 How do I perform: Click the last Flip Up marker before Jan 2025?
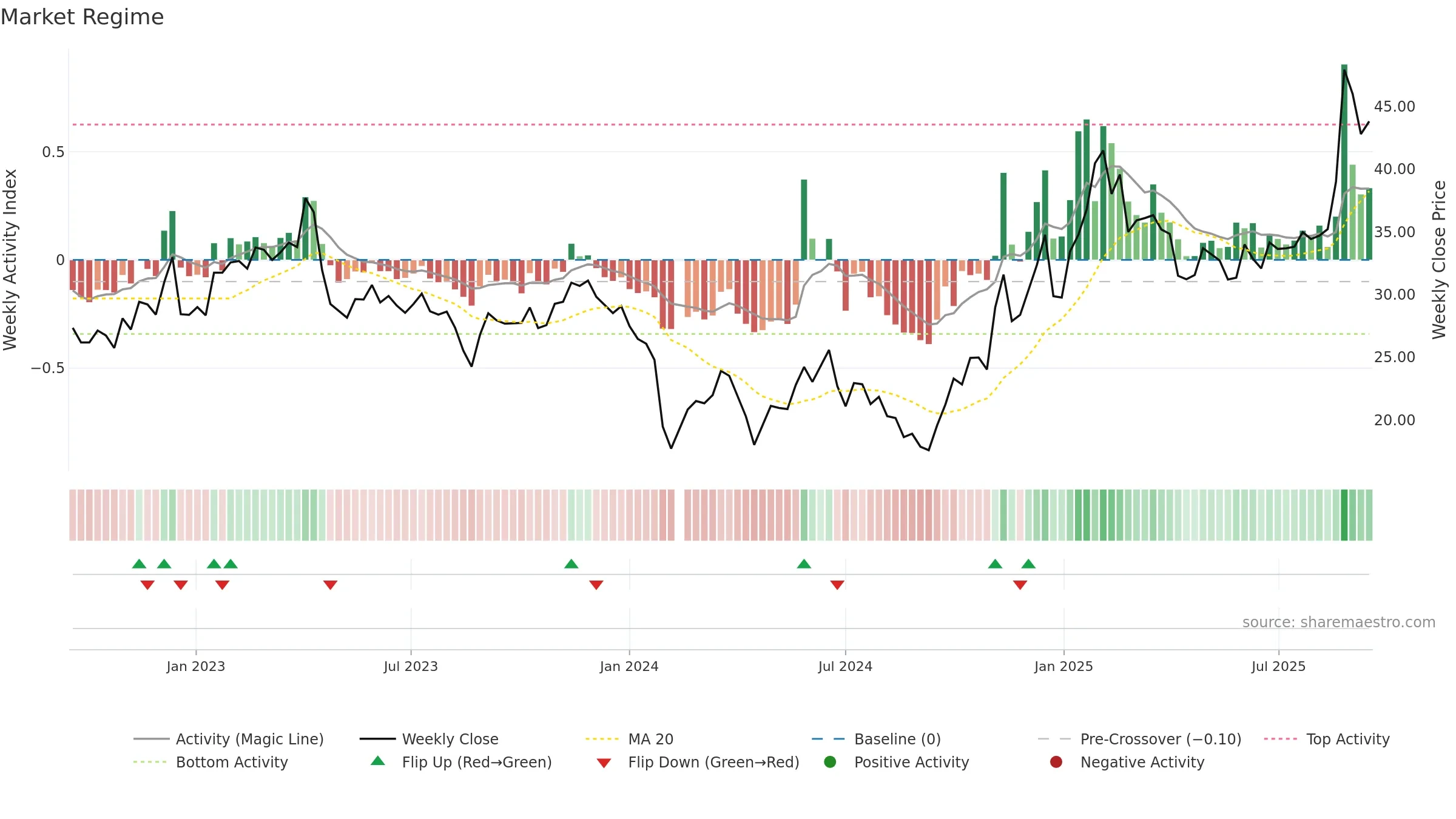1028,564
